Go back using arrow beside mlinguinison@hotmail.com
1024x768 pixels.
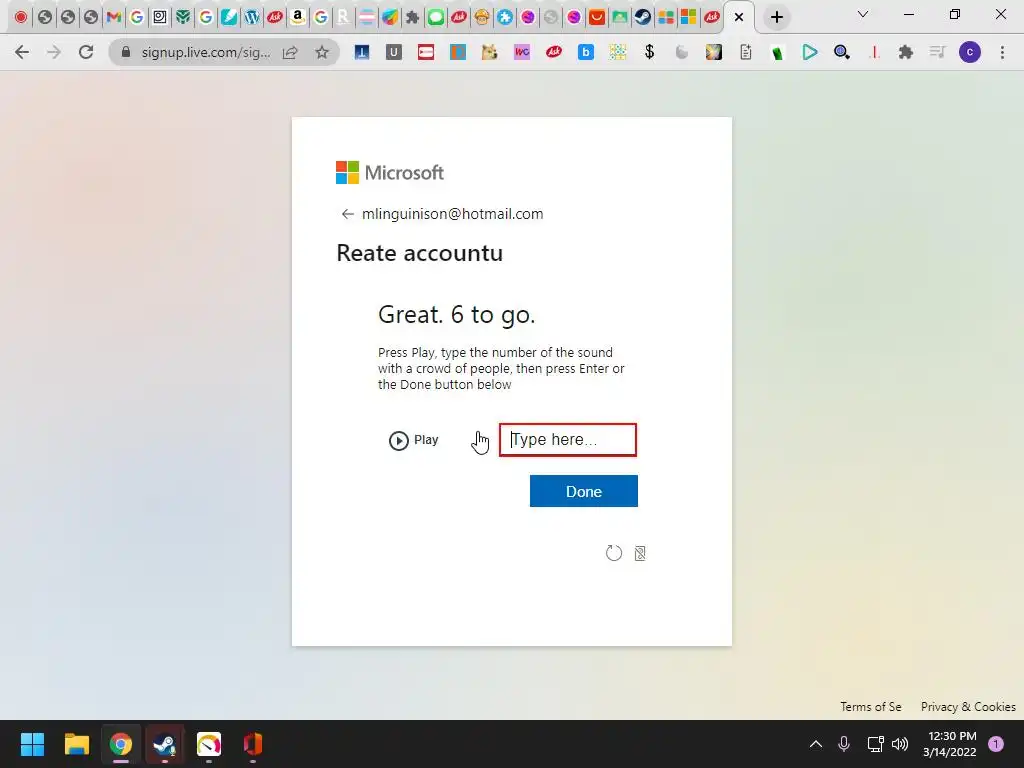[347, 214]
